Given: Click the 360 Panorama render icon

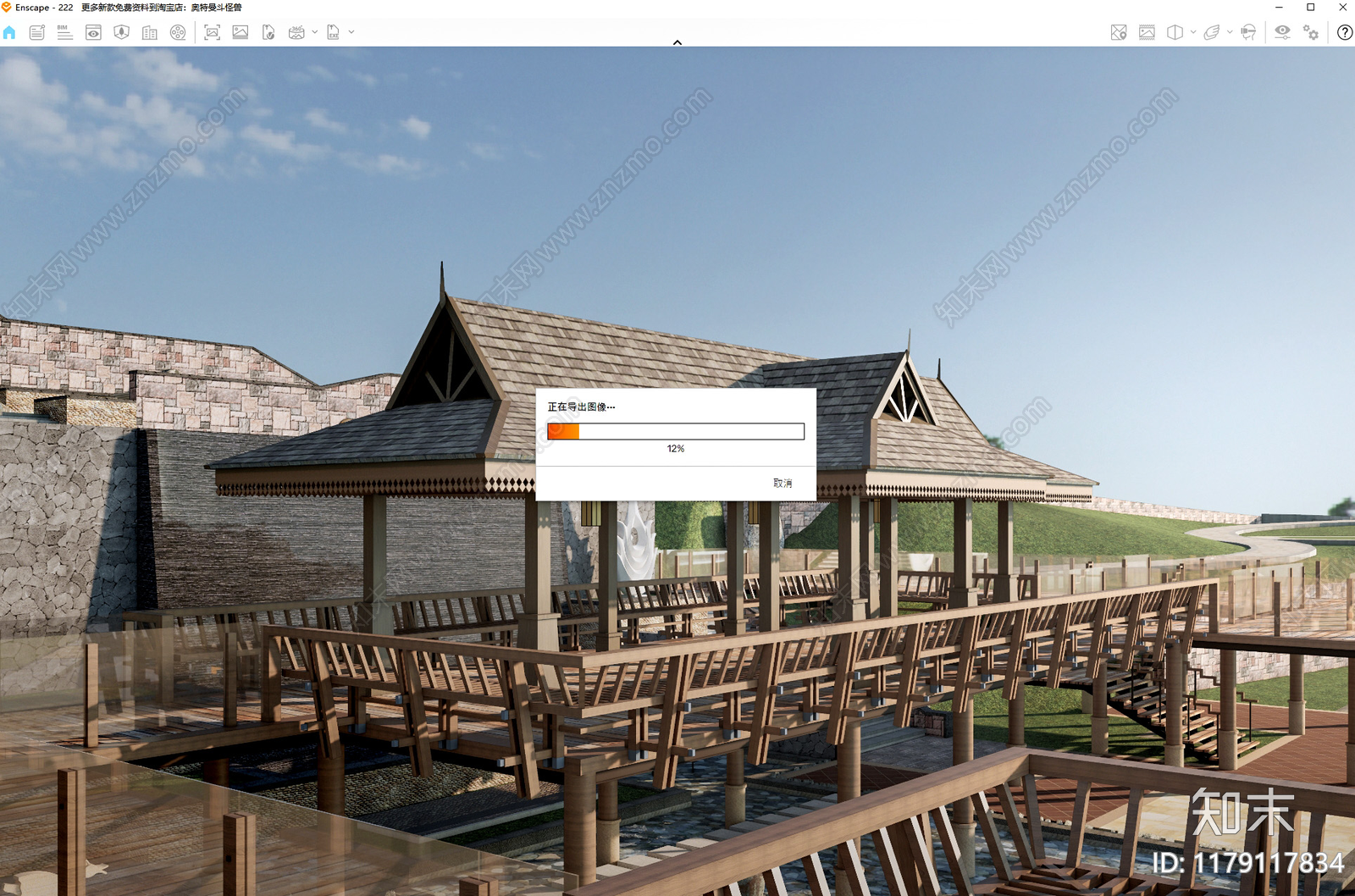Looking at the screenshot, I should (296, 32).
